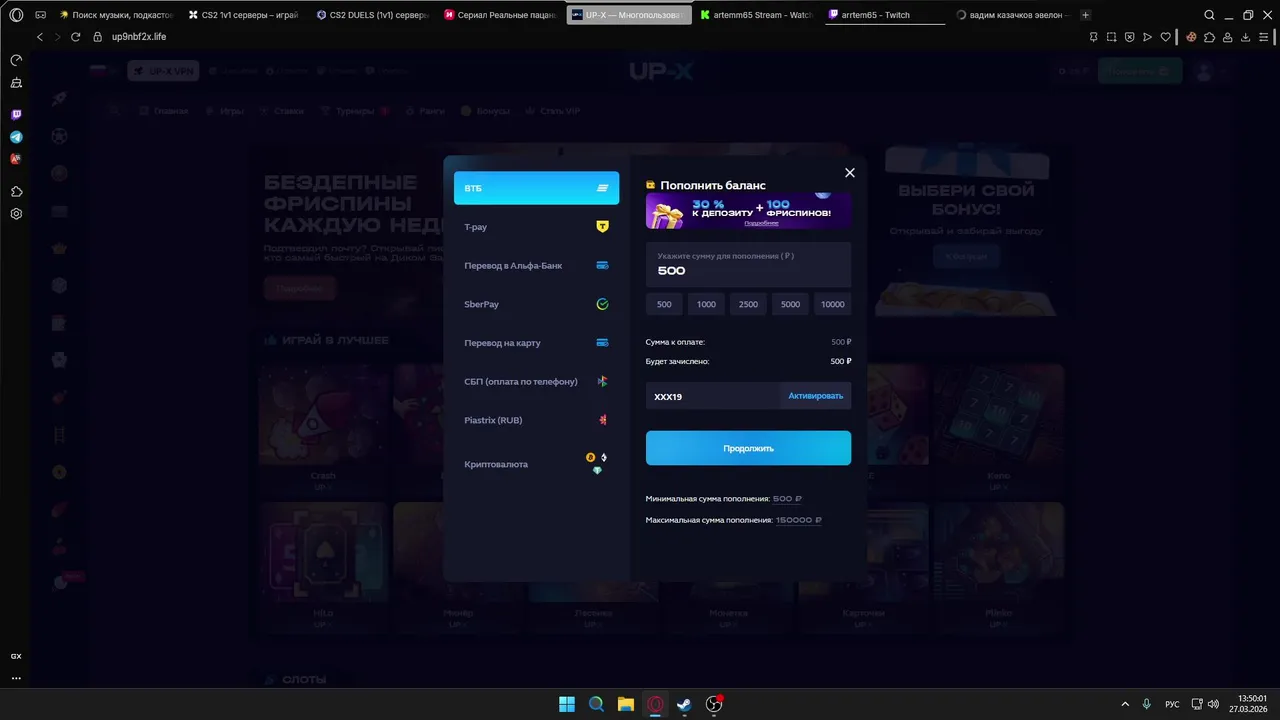This screenshot has width=1280, height=720.
Task: Click the Продолжить button
Action: (x=748, y=448)
